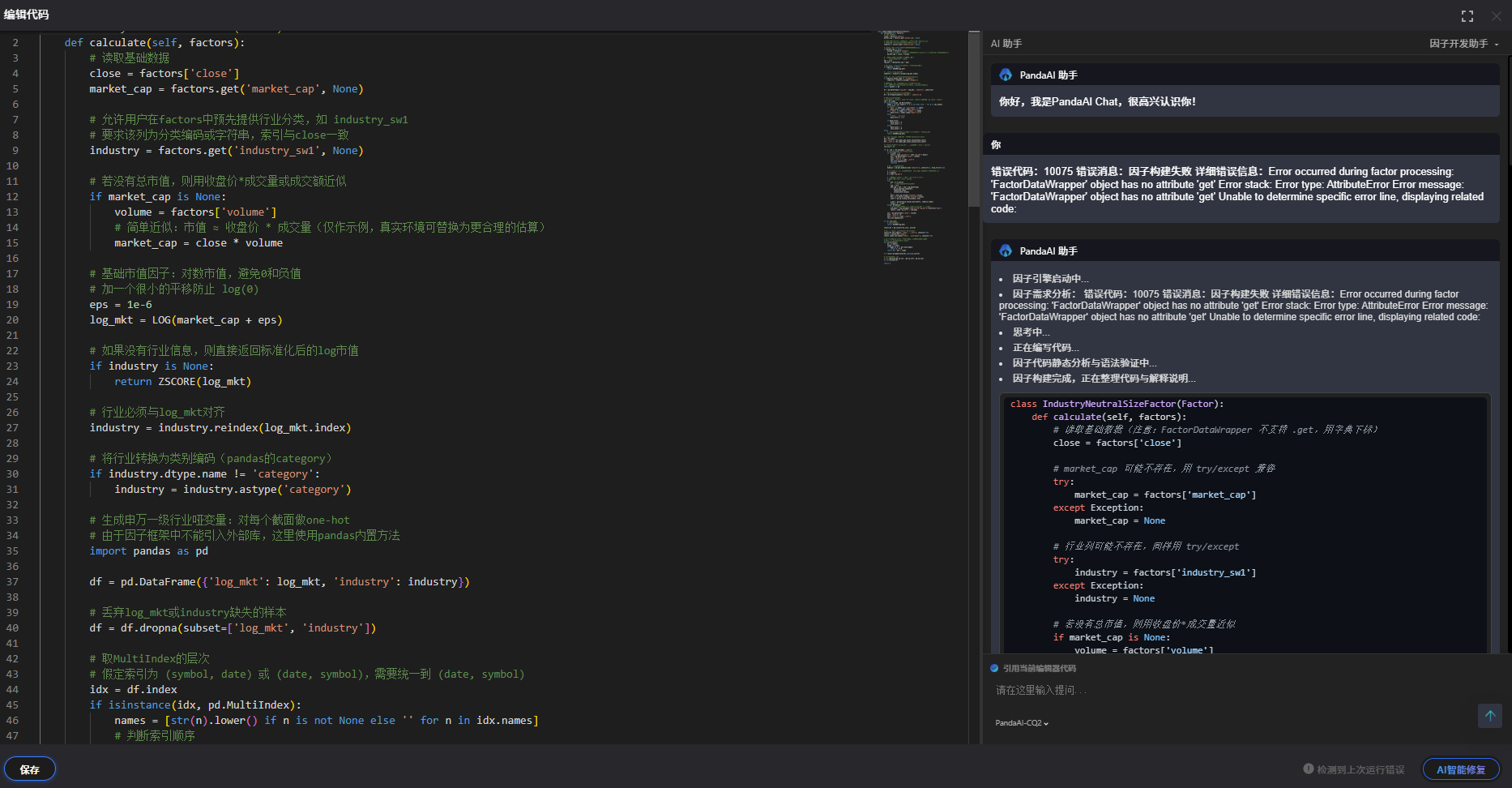Viewport: 1512px width, 788px height.
Task: Click the editor vertical scrollbar
Action: pos(974,120)
